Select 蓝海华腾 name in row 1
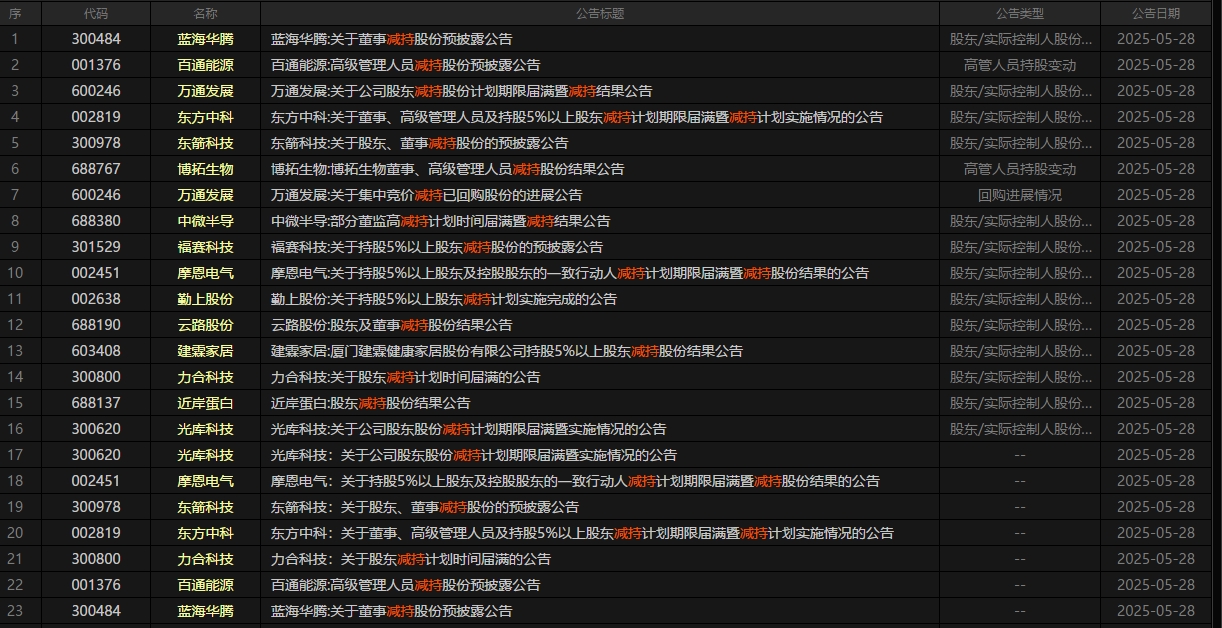 pos(205,39)
